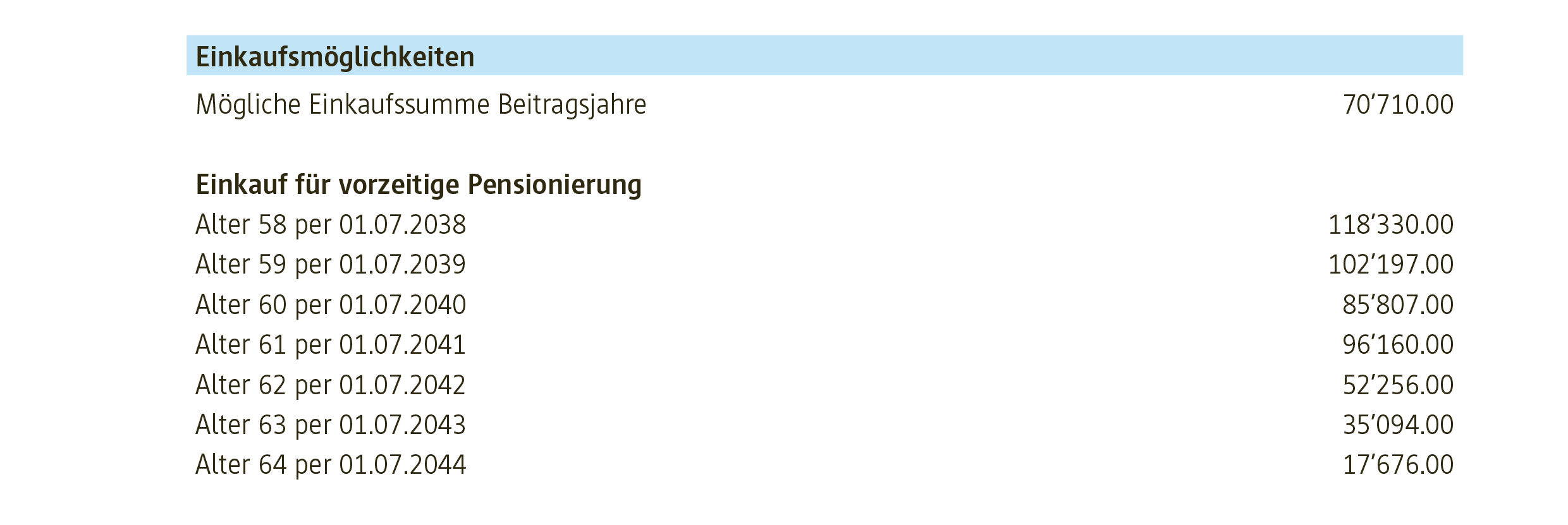Select the Alter 58 row label
The height and width of the screenshot is (525, 1568).
pyautogui.click(x=331, y=225)
